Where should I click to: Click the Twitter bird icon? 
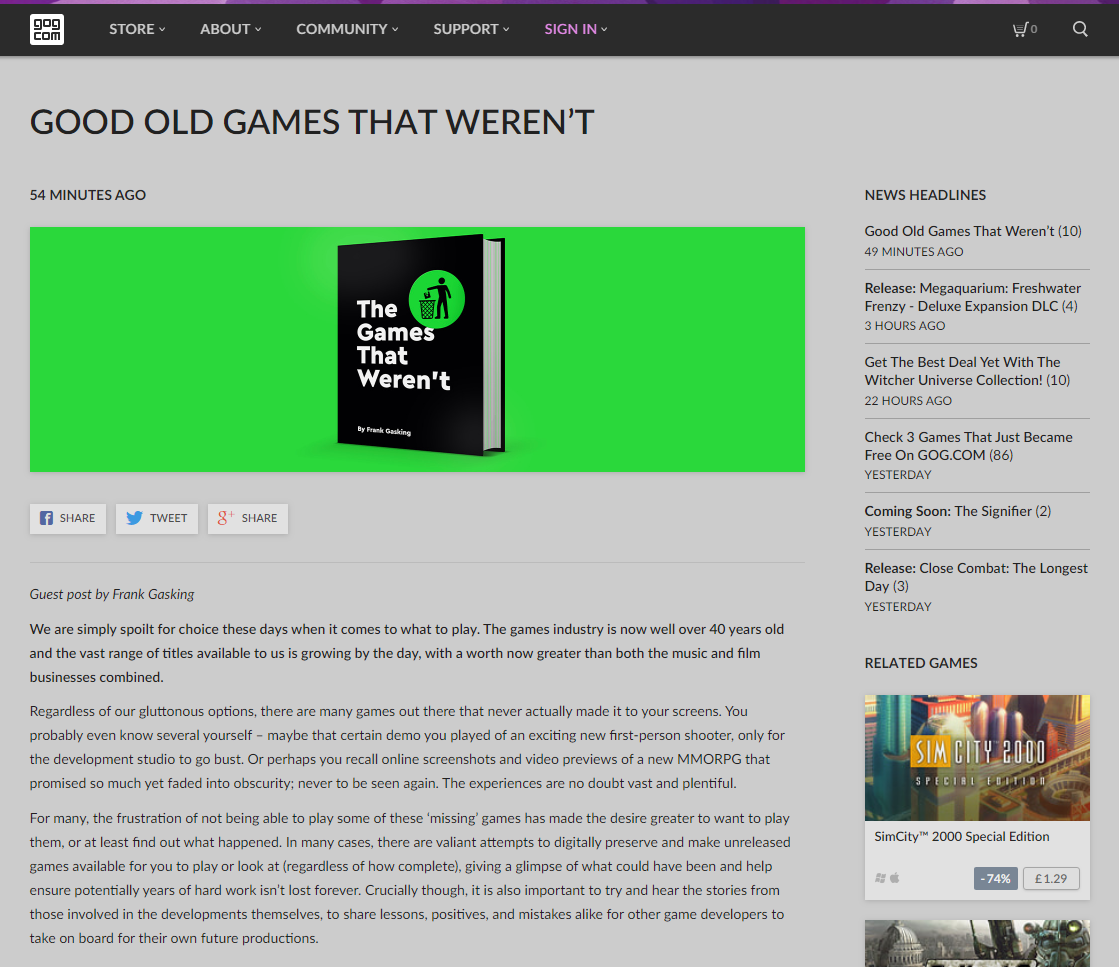pos(134,518)
